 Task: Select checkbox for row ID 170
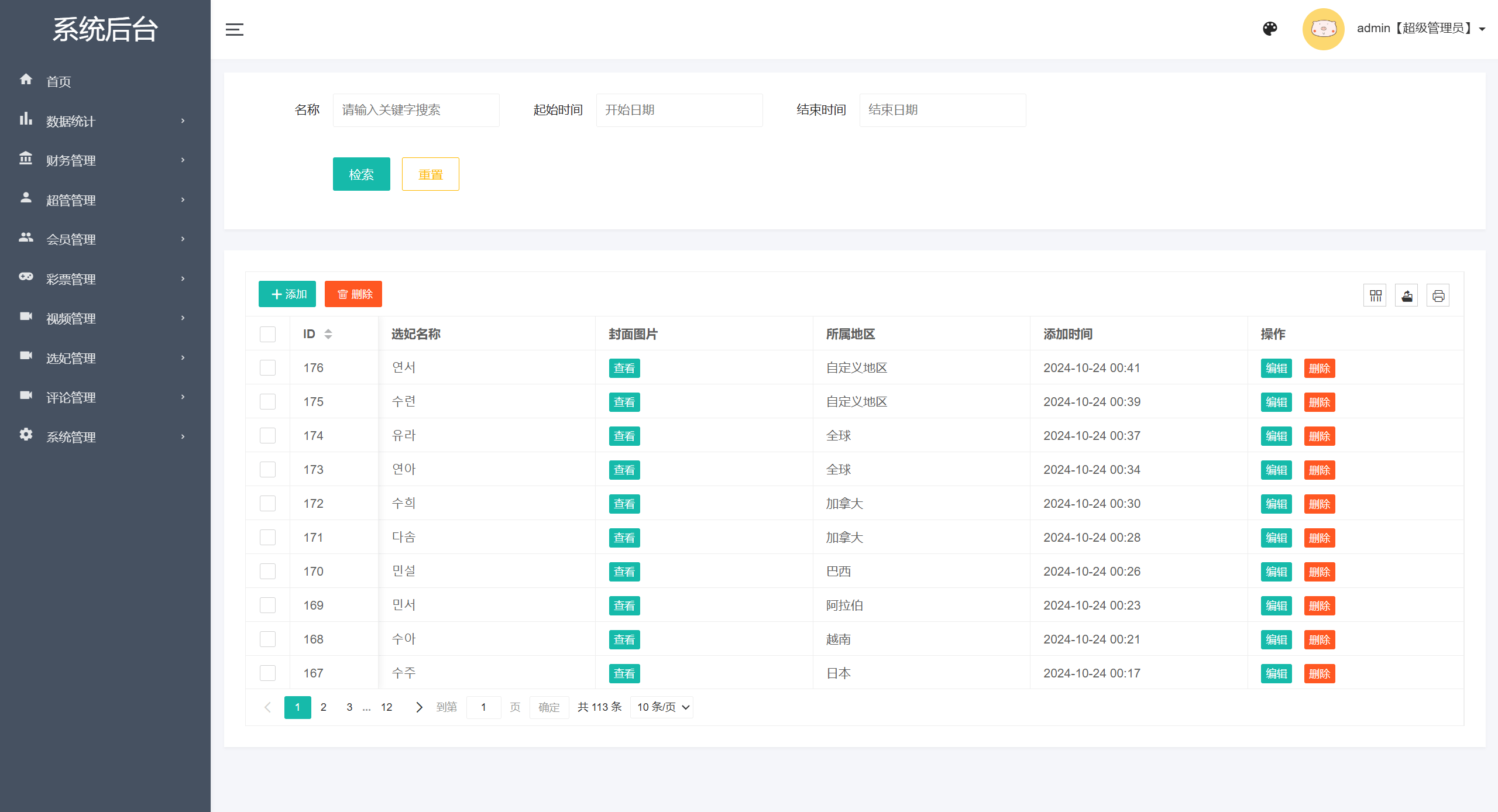[267, 572]
